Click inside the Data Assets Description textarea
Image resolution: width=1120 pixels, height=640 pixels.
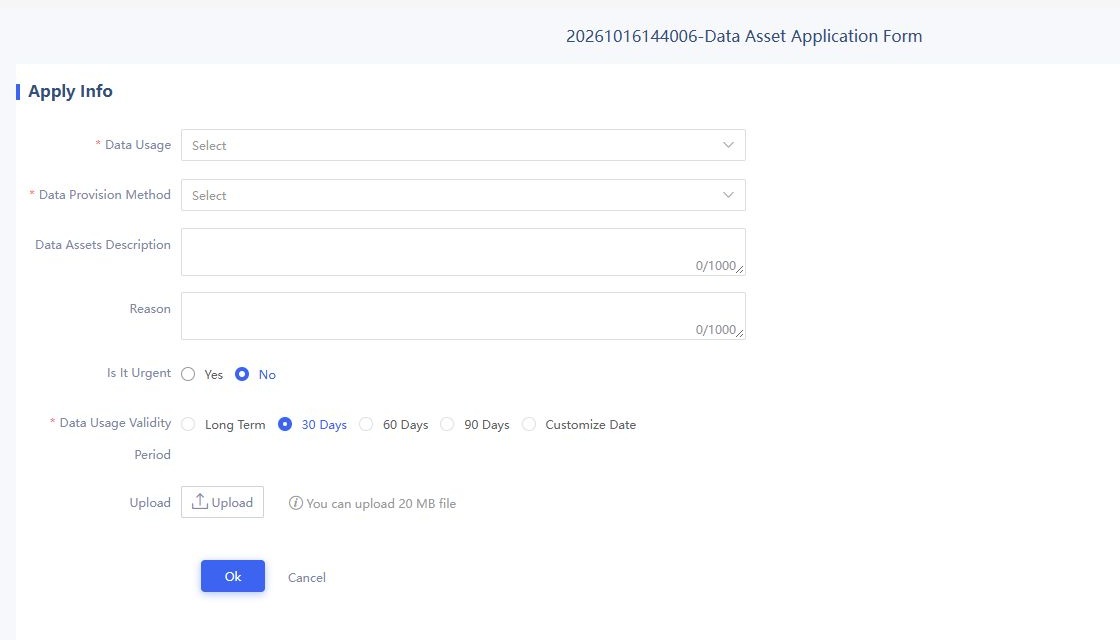[x=463, y=252]
